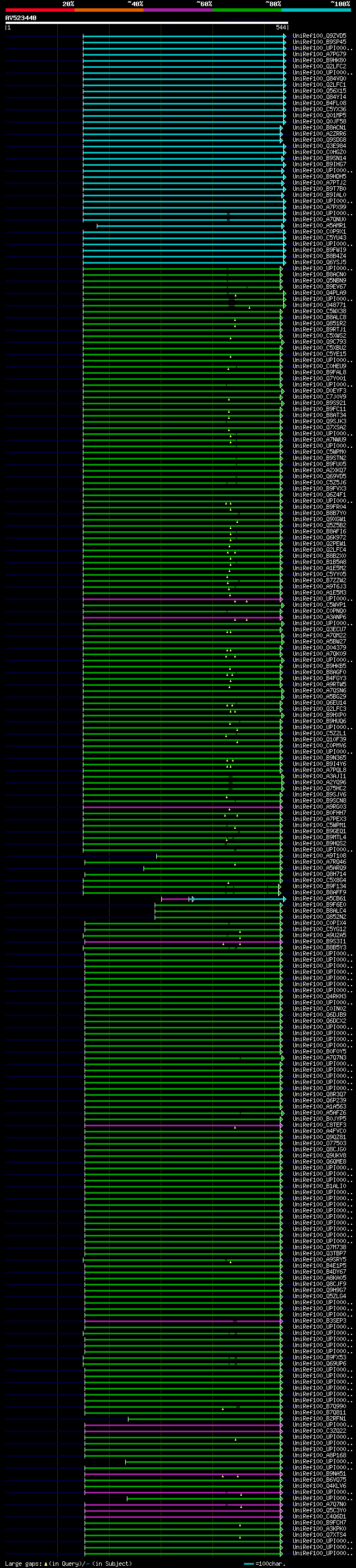Click UniRef100_O04379 label
The width and height of the screenshot is (356, 1568).
point(319,647)
